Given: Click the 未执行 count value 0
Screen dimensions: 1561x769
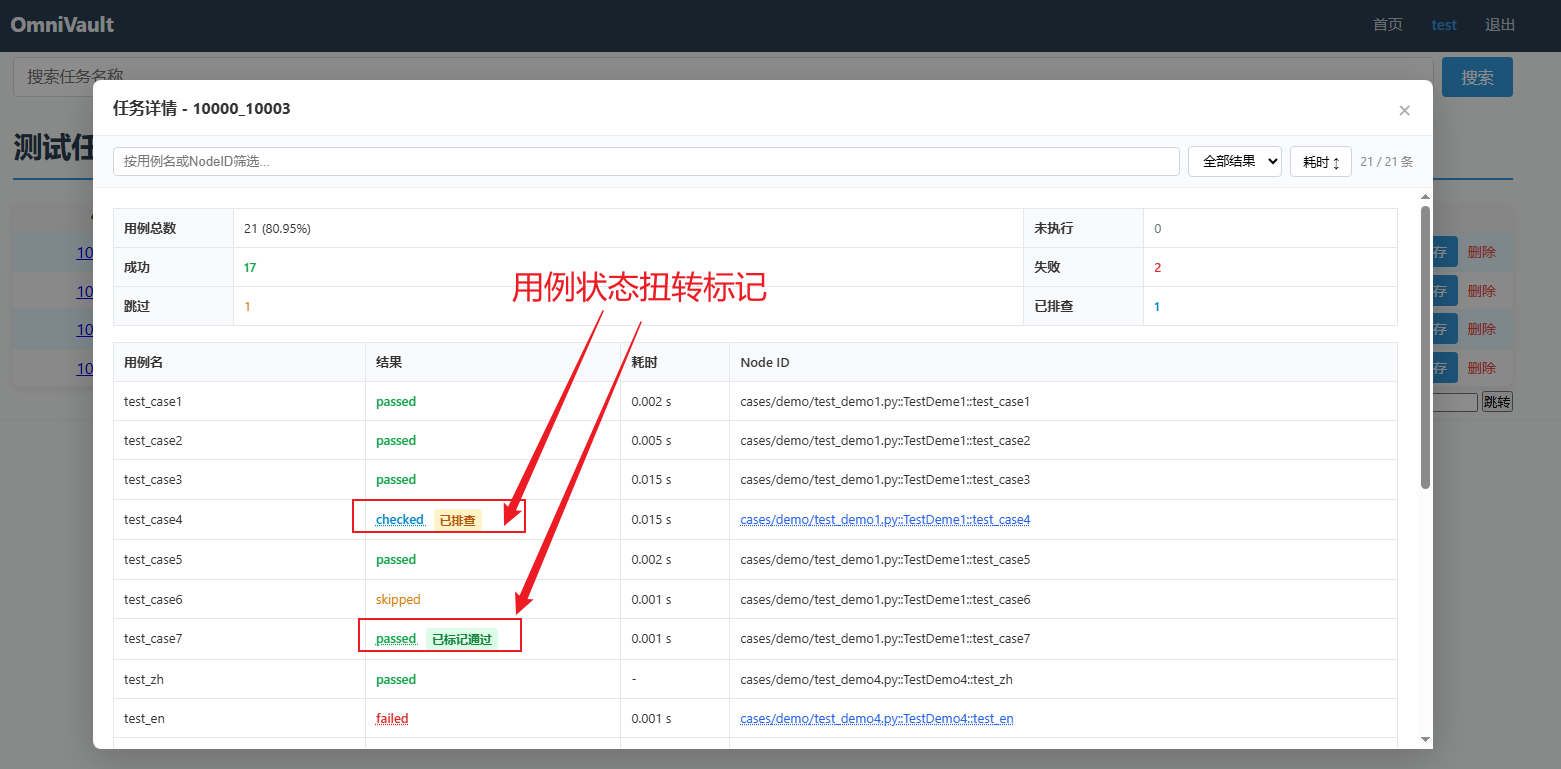Looking at the screenshot, I should pos(1158,229).
